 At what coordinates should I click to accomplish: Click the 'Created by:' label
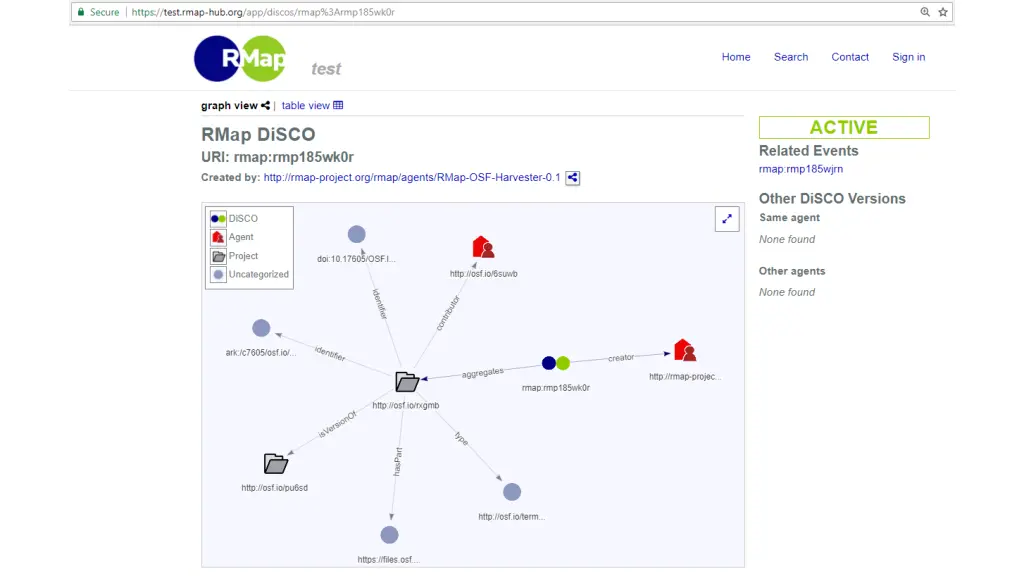(231, 177)
